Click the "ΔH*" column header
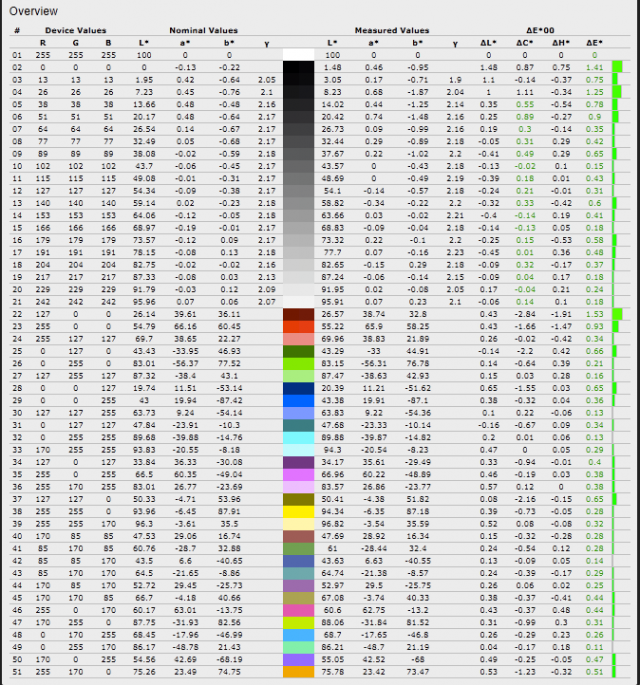Viewport: 640px width, 686px height. click(x=561, y=42)
